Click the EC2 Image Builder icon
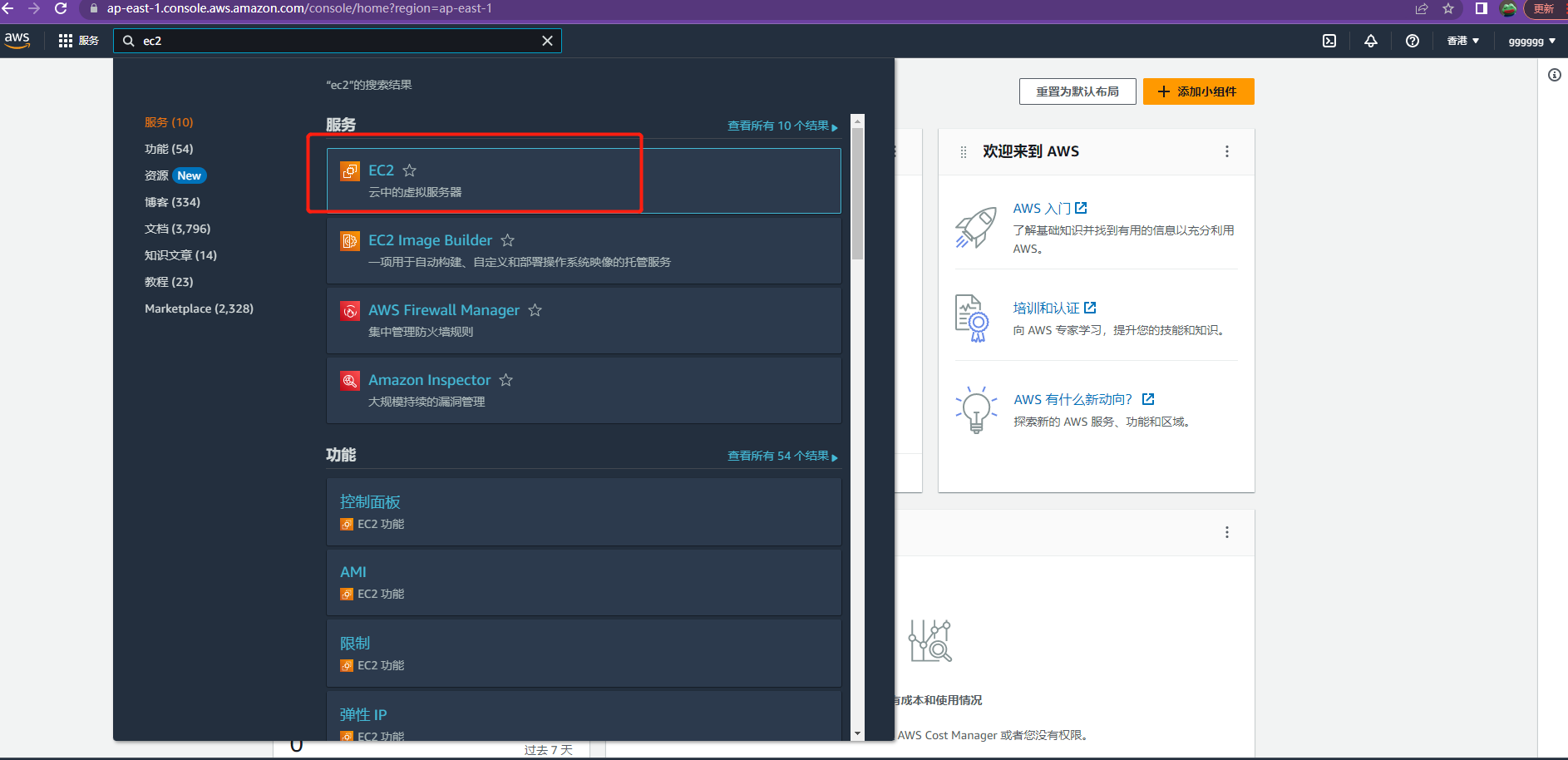 350,241
